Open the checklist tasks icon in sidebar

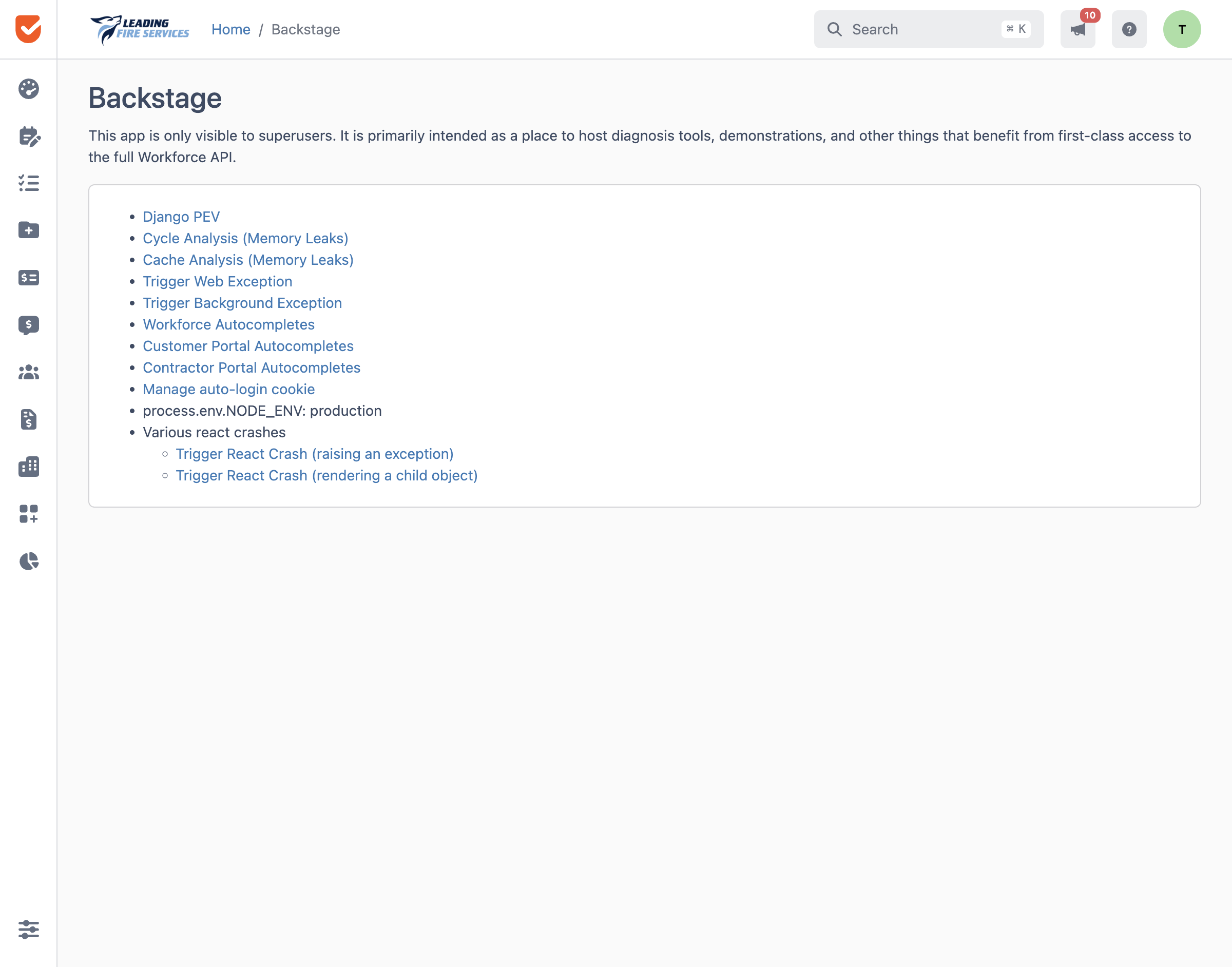28,183
